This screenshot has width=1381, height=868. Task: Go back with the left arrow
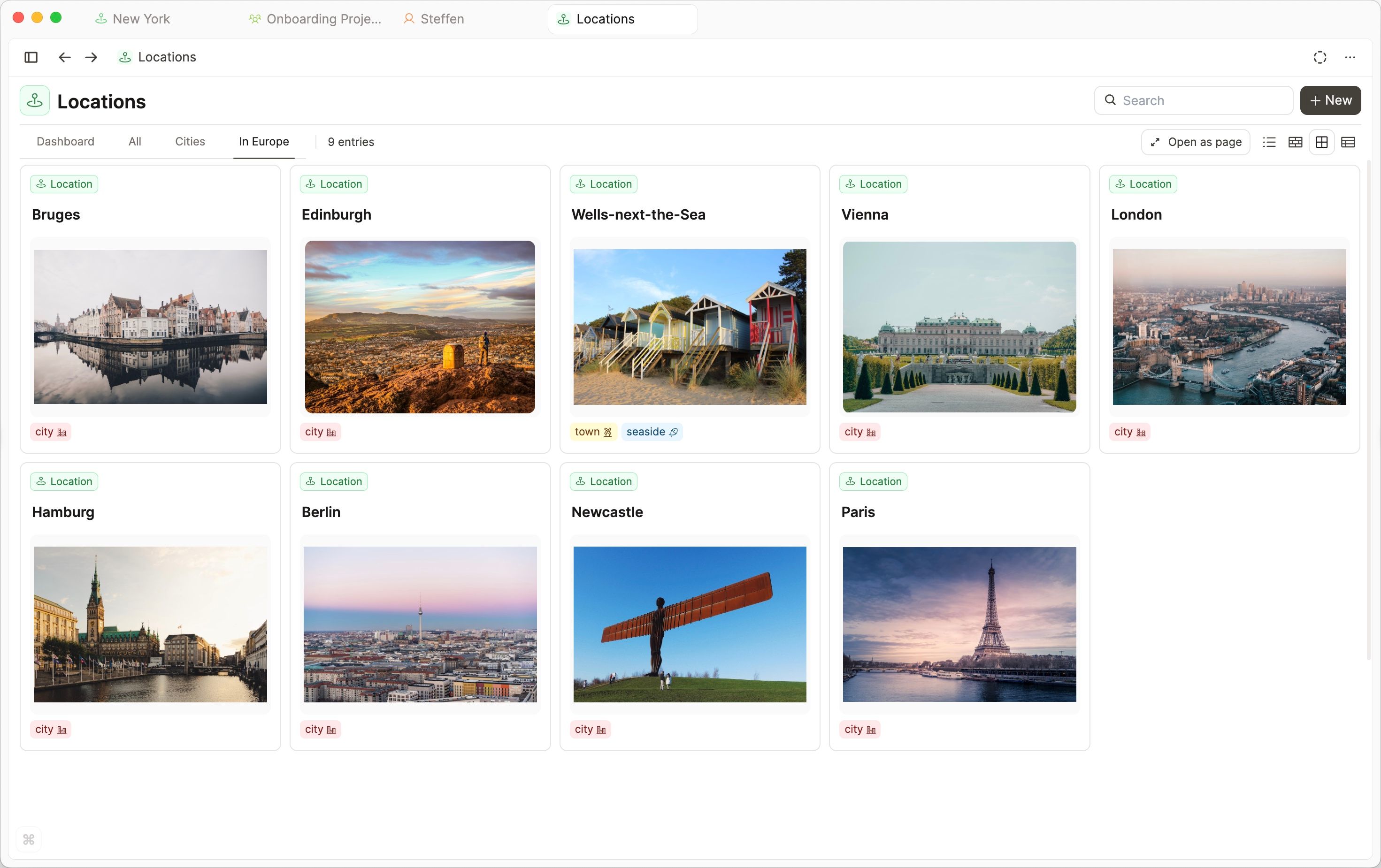coord(64,57)
